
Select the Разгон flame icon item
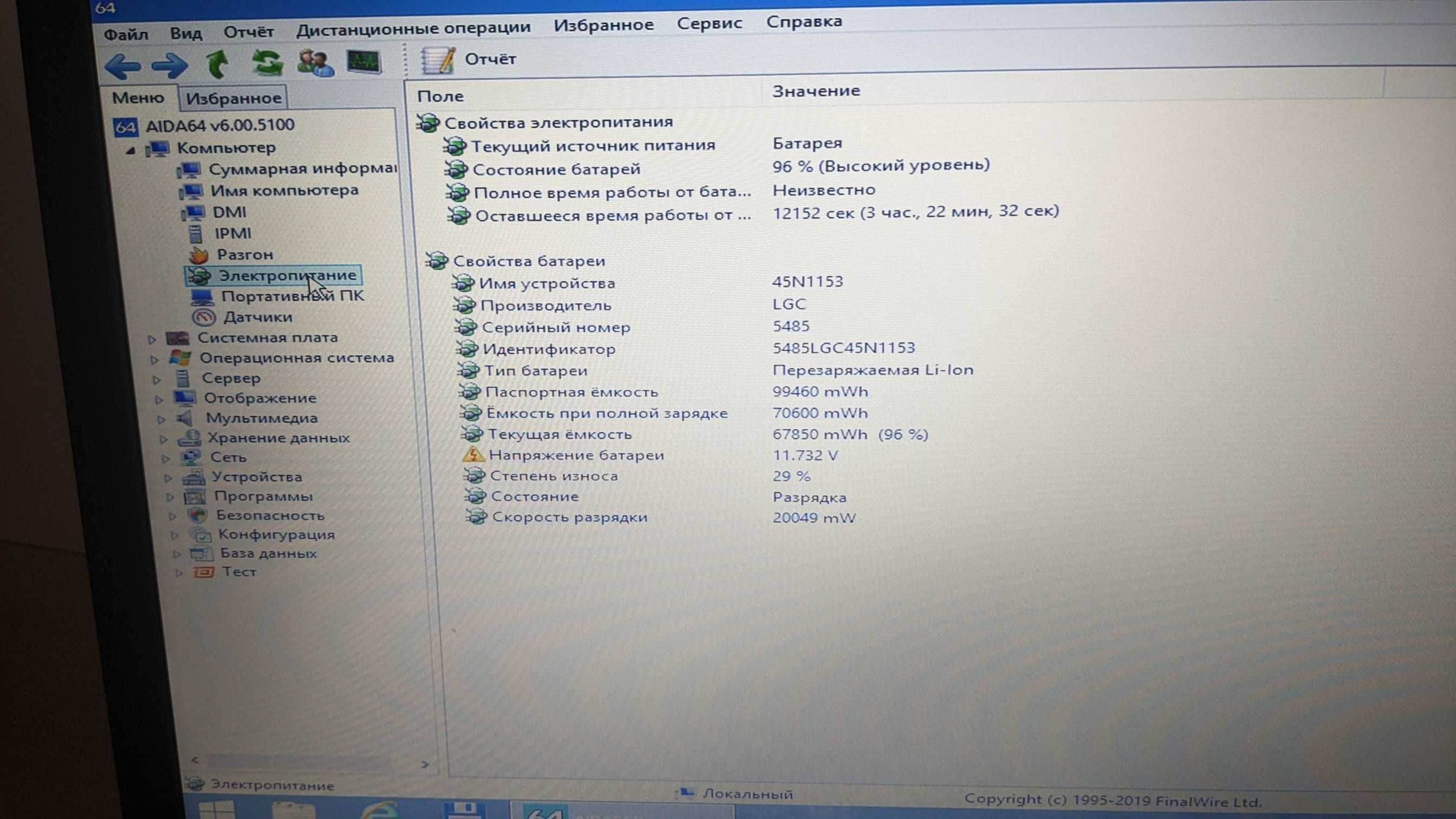click(198, 255)
